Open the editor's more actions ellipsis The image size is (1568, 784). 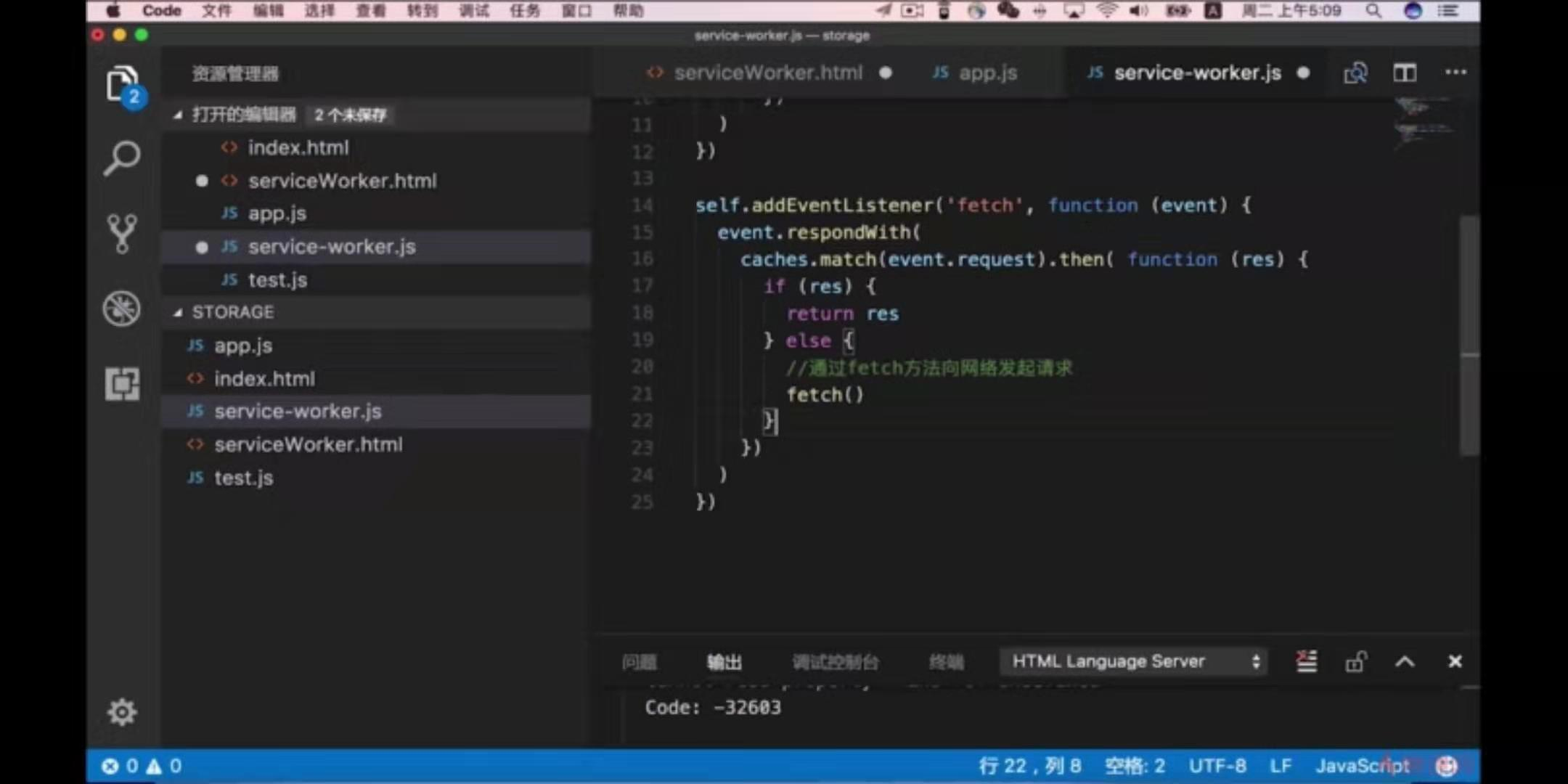tap(1455, 73)
